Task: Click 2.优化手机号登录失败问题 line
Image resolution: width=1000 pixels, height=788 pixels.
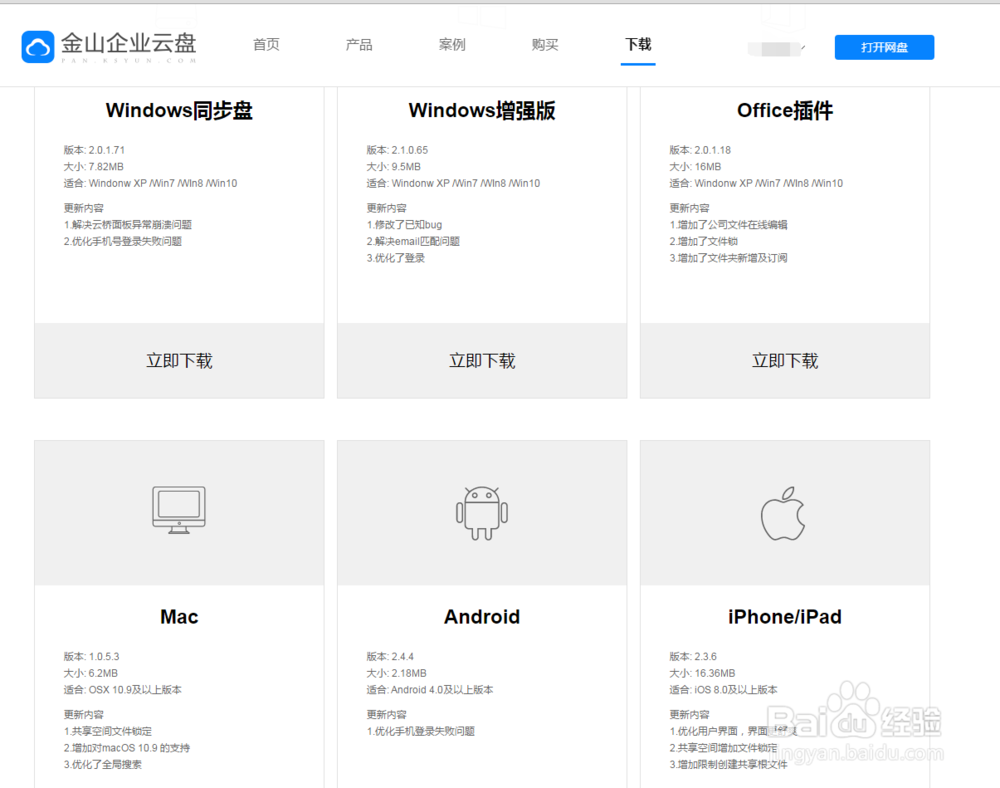Action: tap(122, 241)
